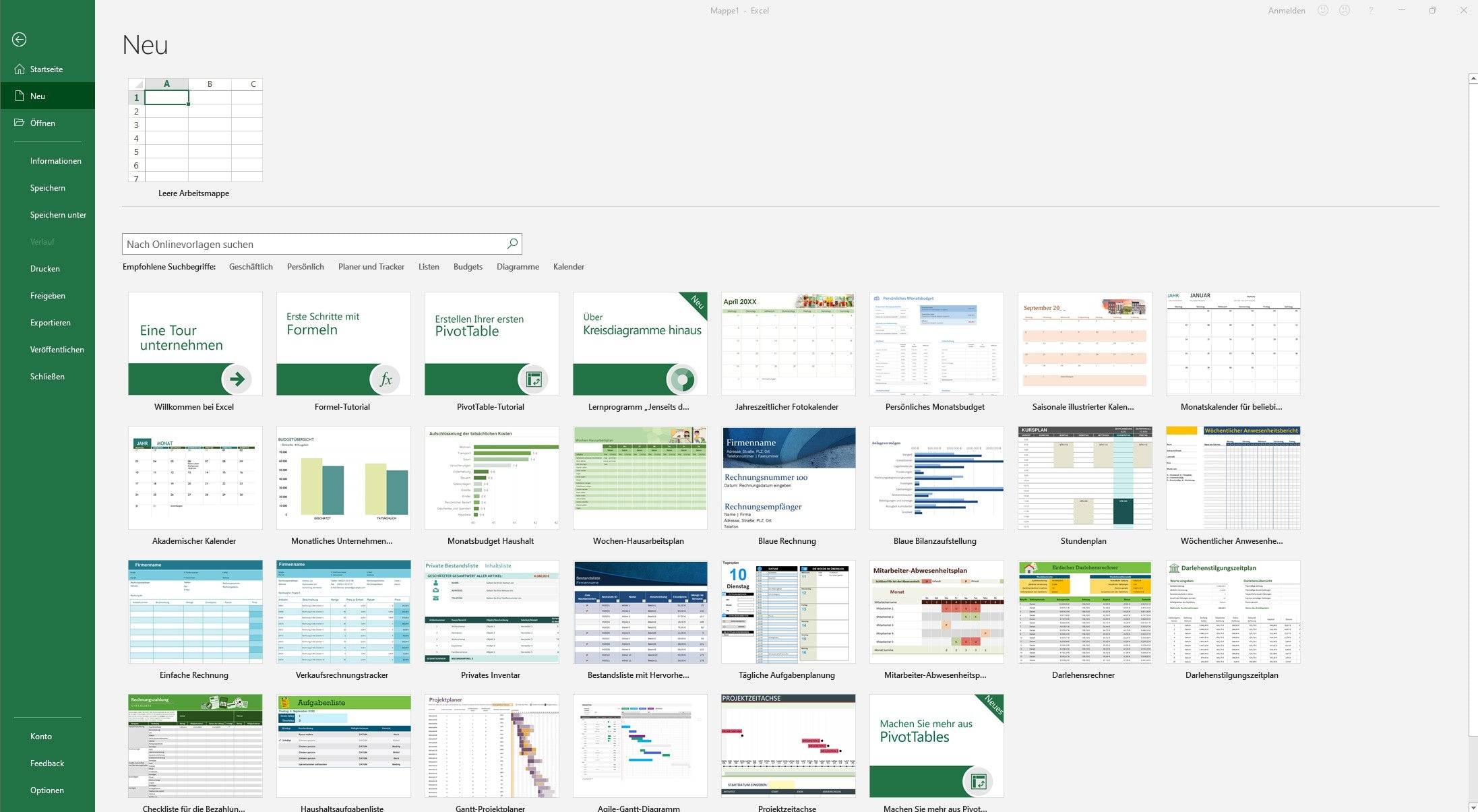Select the Geschäftlich recommended search tag

pyautogui.click(x=250, y=266)
